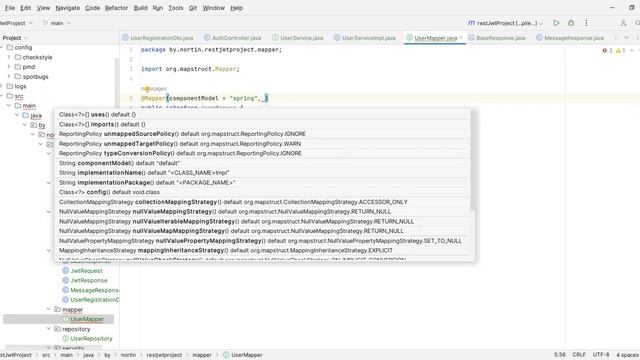Open JwtResponse class in tree
Viewport: 640px width, 360px height.
(89, 280)
